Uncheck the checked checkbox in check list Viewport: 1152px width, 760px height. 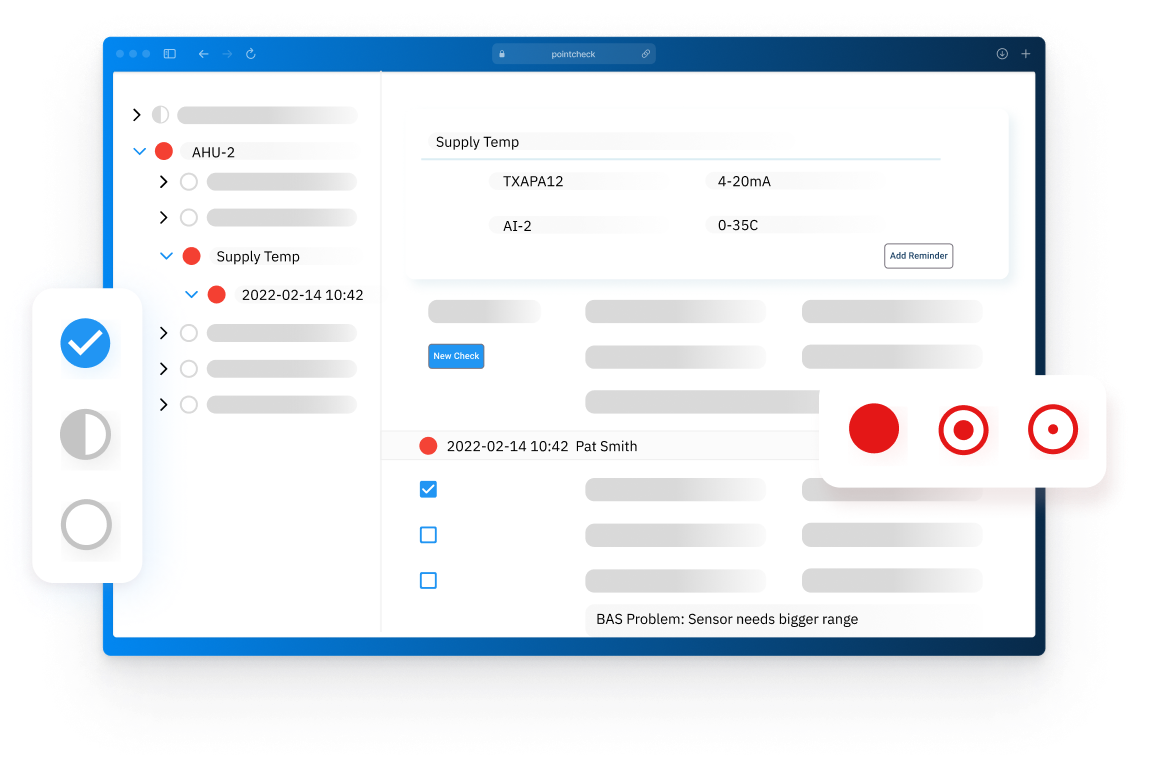[428, 489]
